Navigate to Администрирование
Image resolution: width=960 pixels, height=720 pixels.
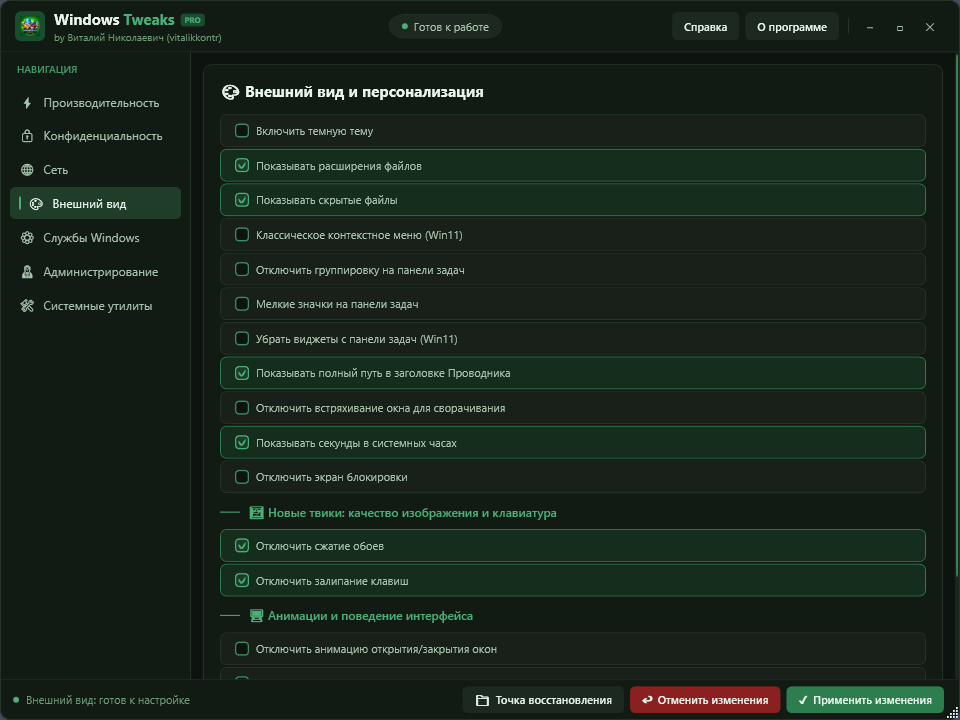(96, 272)
